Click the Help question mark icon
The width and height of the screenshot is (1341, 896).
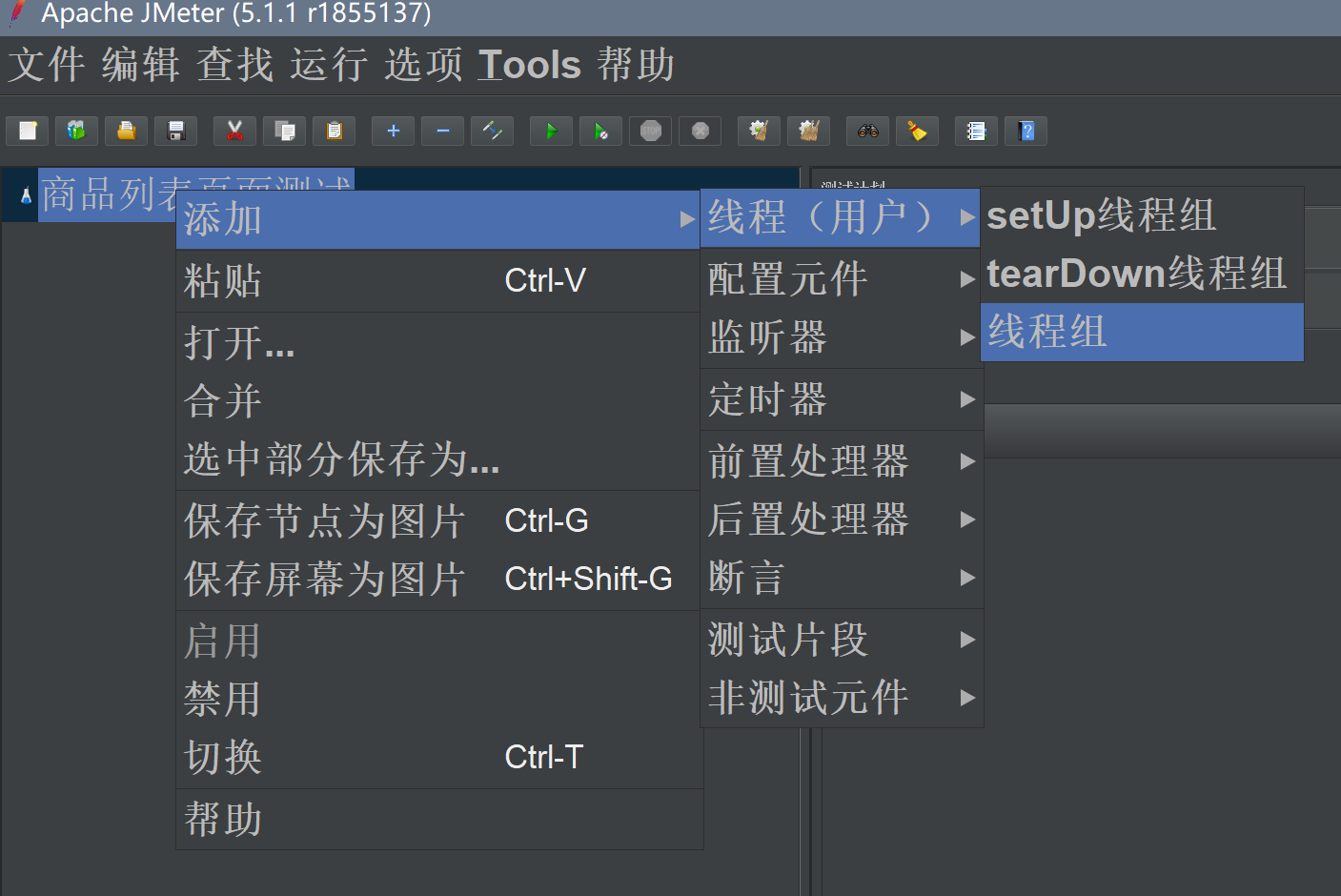pos(1026,131)
